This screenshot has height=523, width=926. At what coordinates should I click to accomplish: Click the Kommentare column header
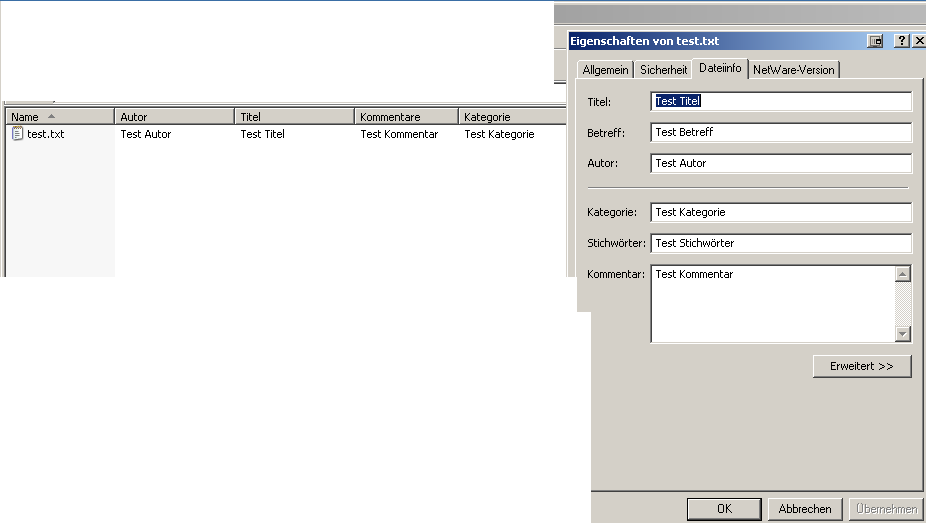[406, 117]
